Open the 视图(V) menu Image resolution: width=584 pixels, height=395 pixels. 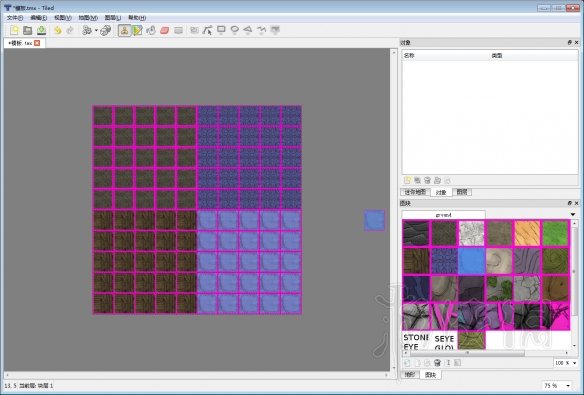click(x=63, y=17)
